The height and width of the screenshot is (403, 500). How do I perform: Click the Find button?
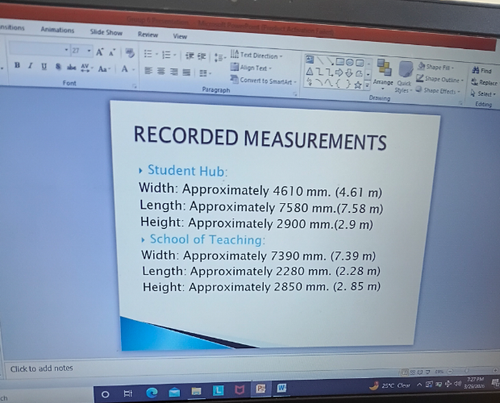tap(482, 70)
